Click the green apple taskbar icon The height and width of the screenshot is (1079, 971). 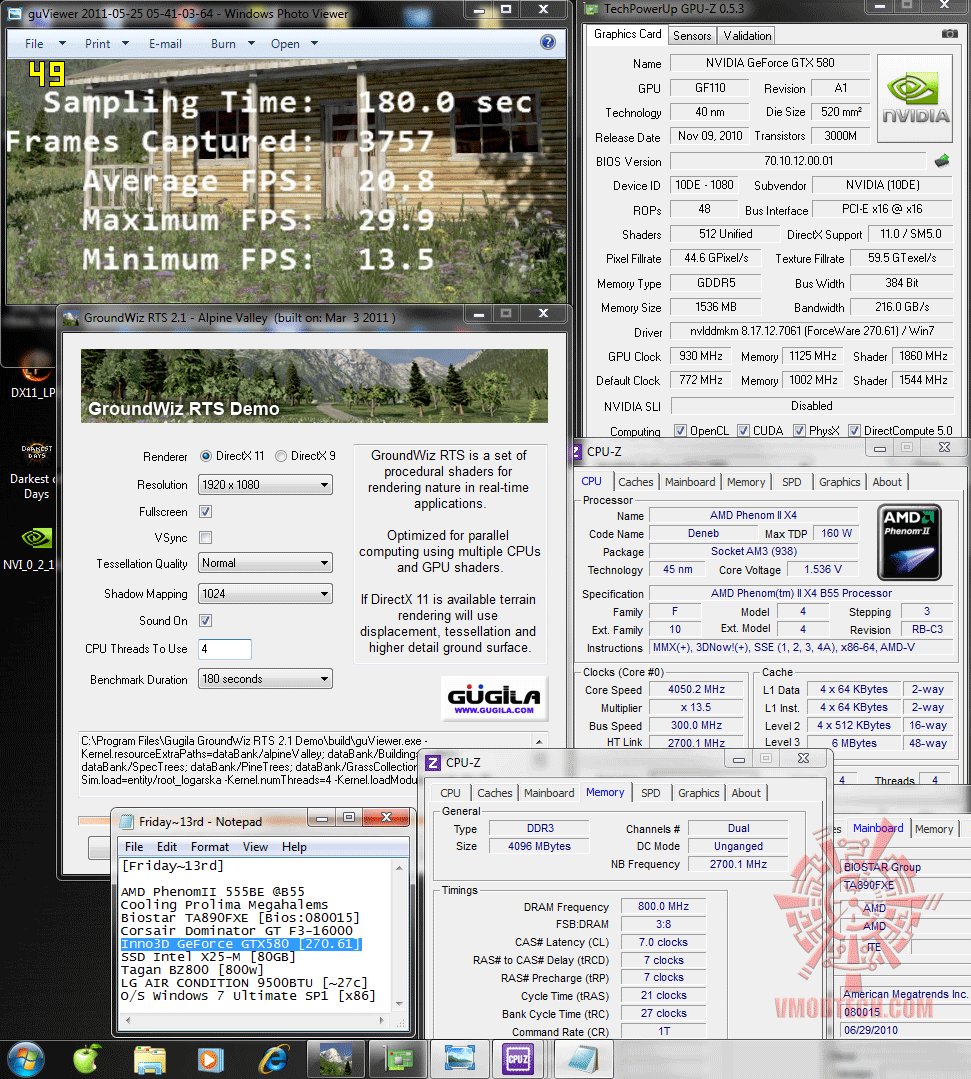[x=87, y=1059]
